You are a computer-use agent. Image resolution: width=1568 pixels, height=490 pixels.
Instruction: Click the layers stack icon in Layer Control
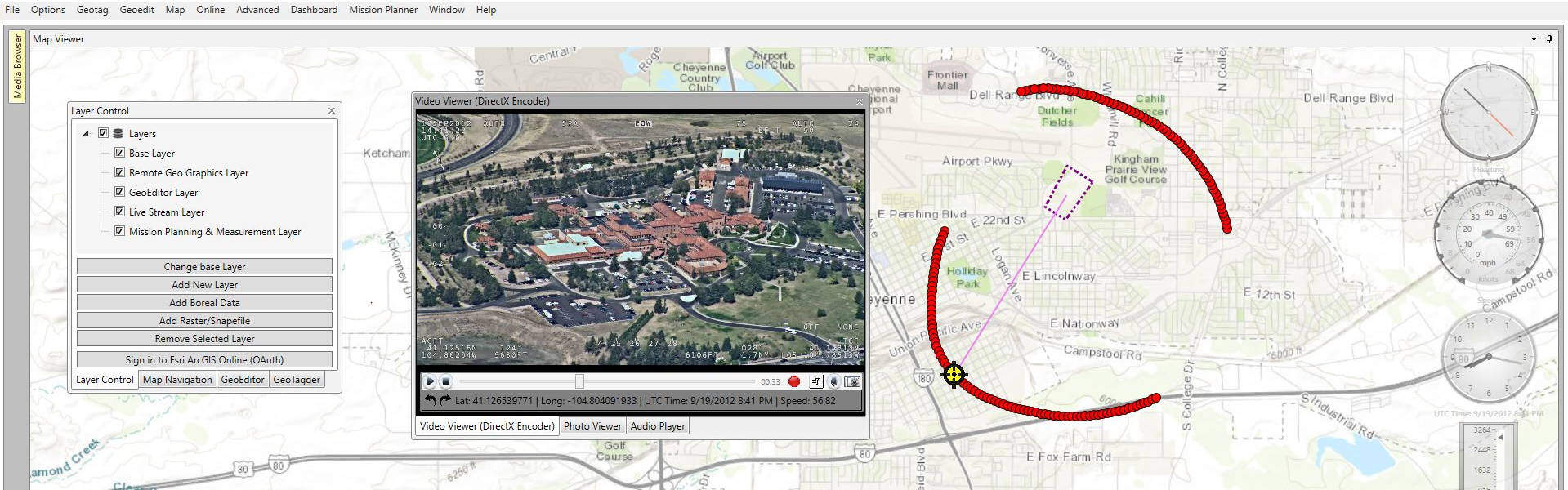point(118,133)
